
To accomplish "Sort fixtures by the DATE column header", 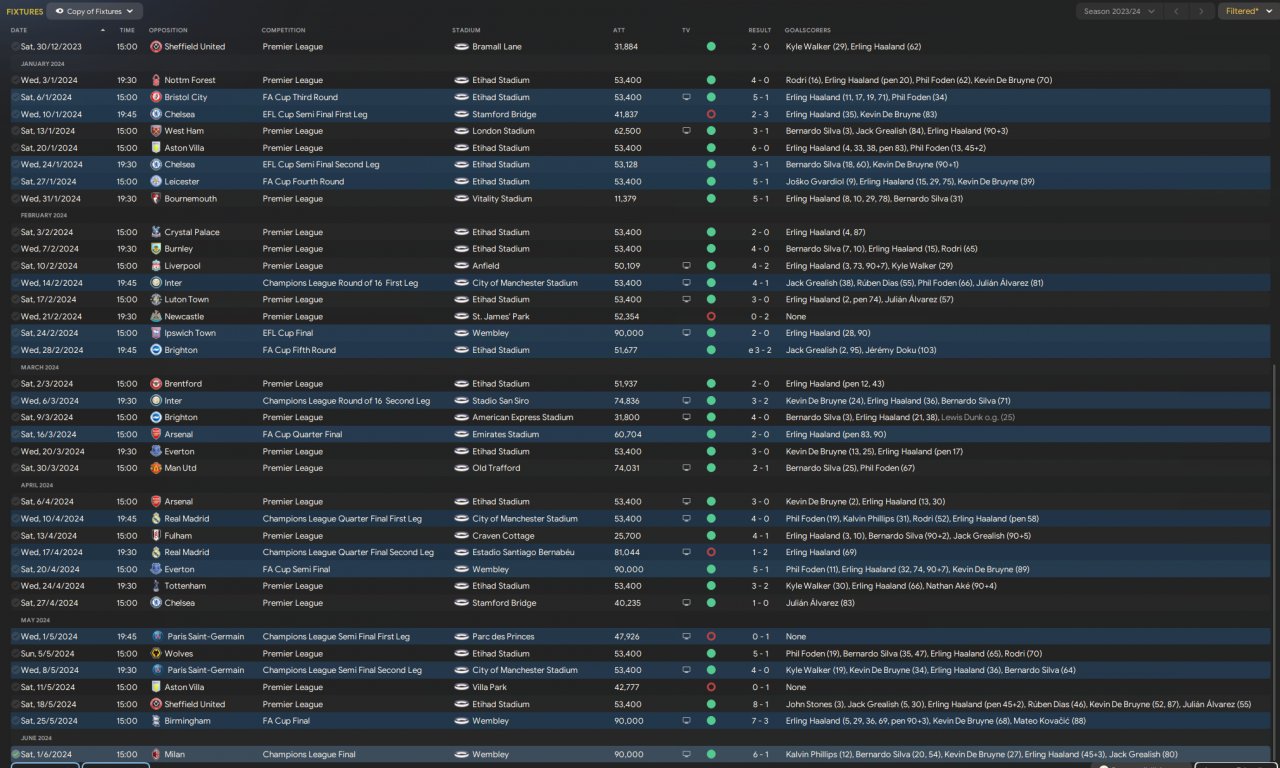I will (19, 31).
